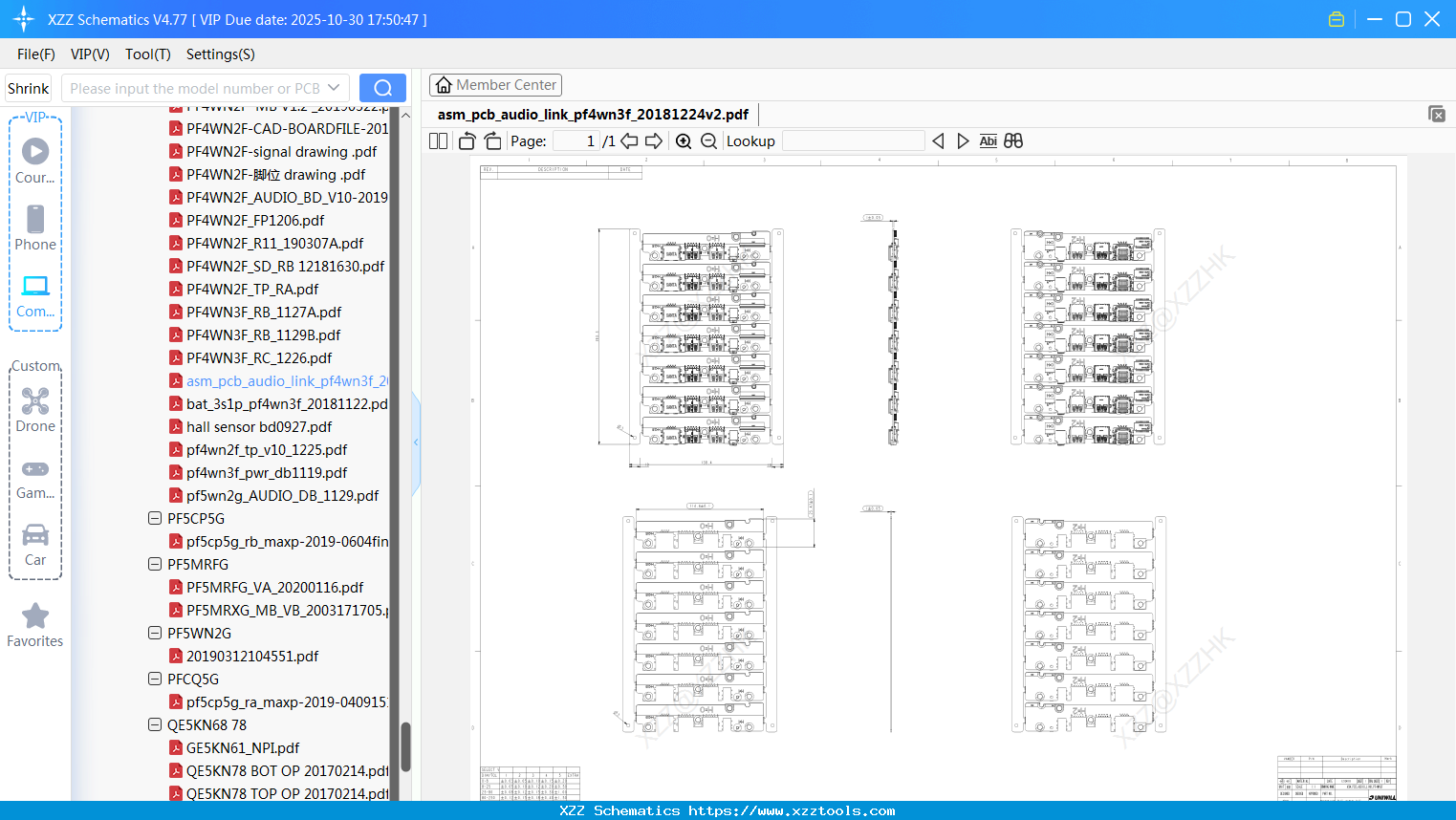
Task: Click the Shrink button
Action: pyautogui.click(x=29, y=88)
